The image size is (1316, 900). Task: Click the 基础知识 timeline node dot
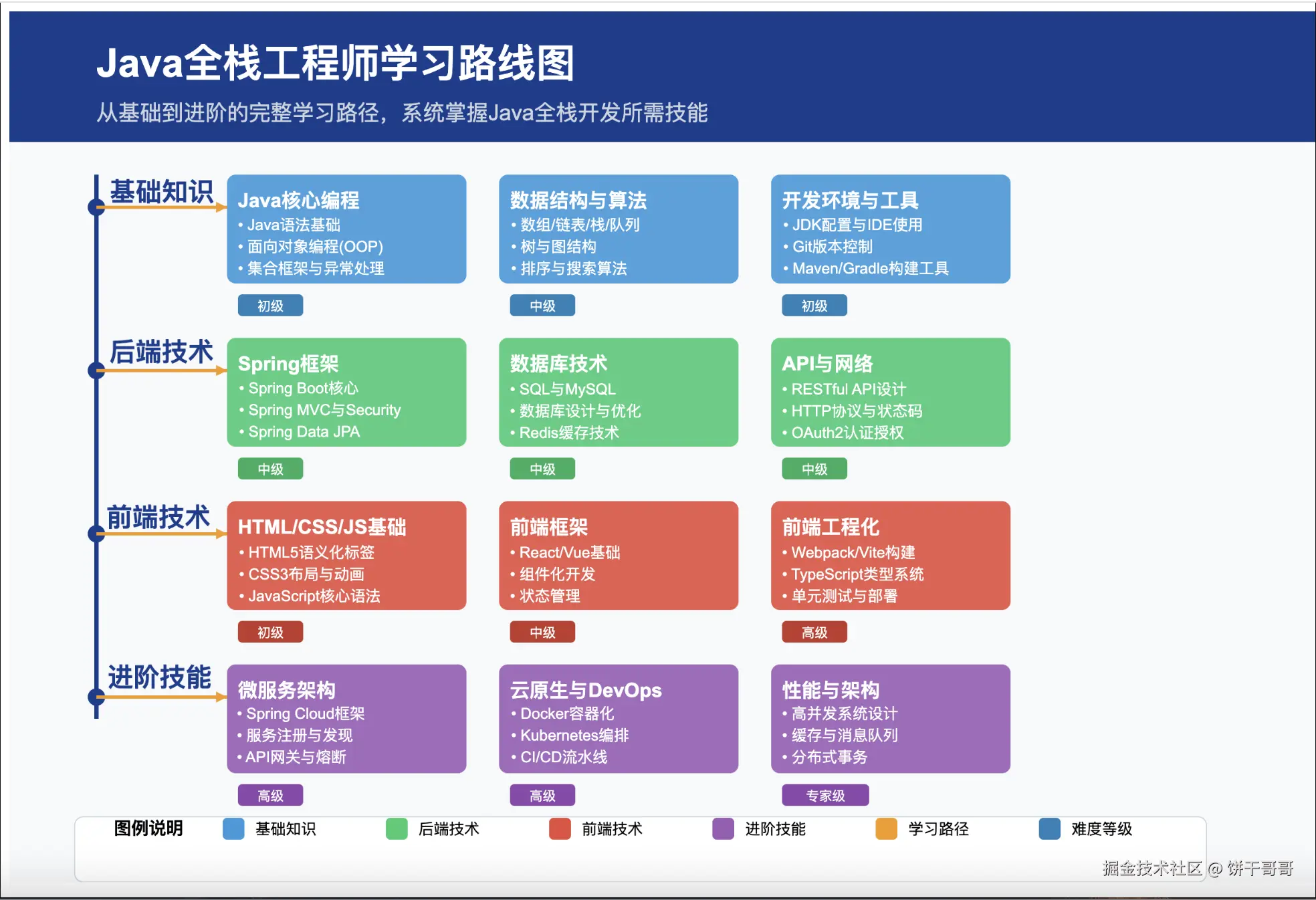(96, 207)
